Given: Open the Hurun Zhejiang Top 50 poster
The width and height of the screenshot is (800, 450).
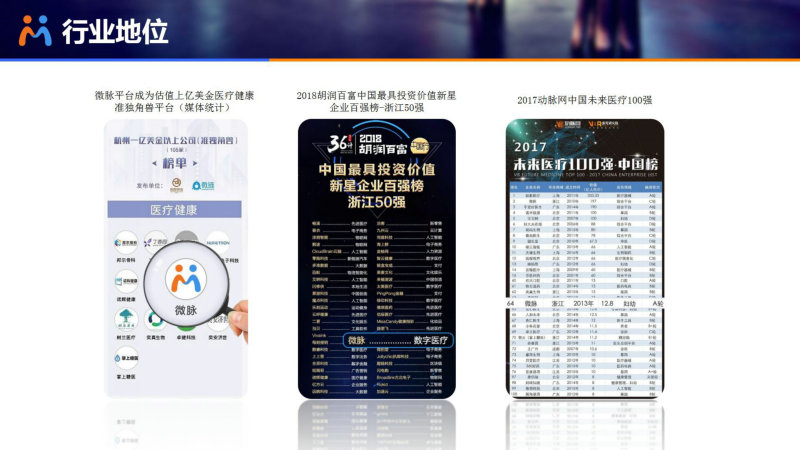Looking at the screenshot, I should point(377,259).
